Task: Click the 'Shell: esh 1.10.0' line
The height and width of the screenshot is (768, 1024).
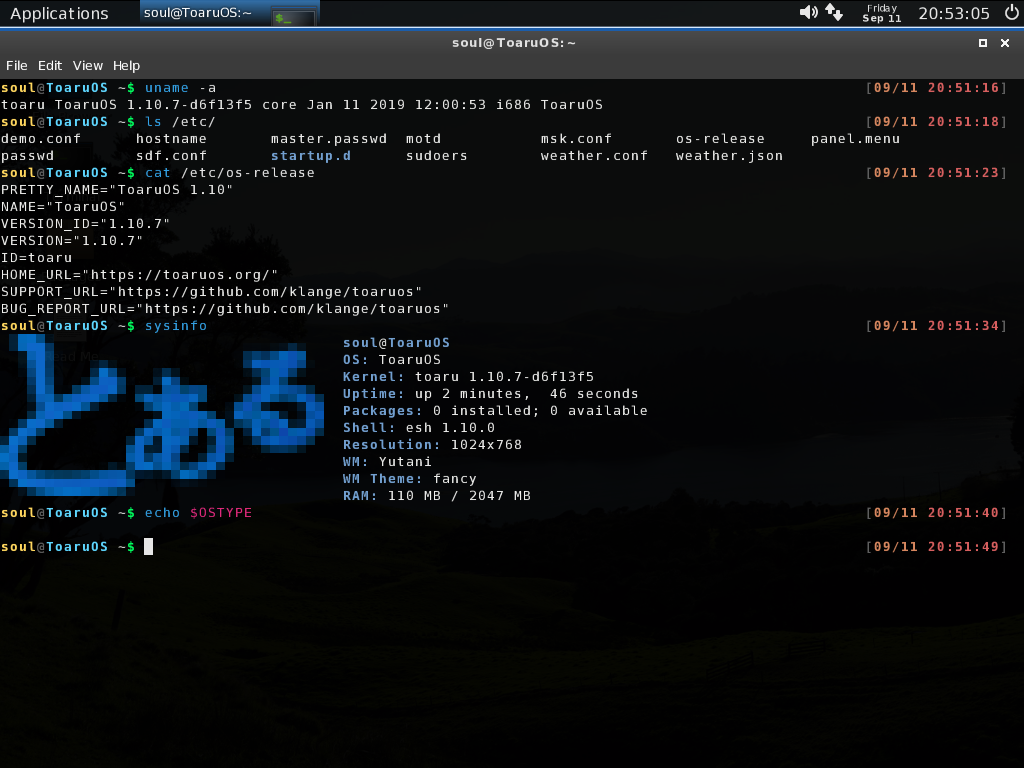Action: (419, 428)
